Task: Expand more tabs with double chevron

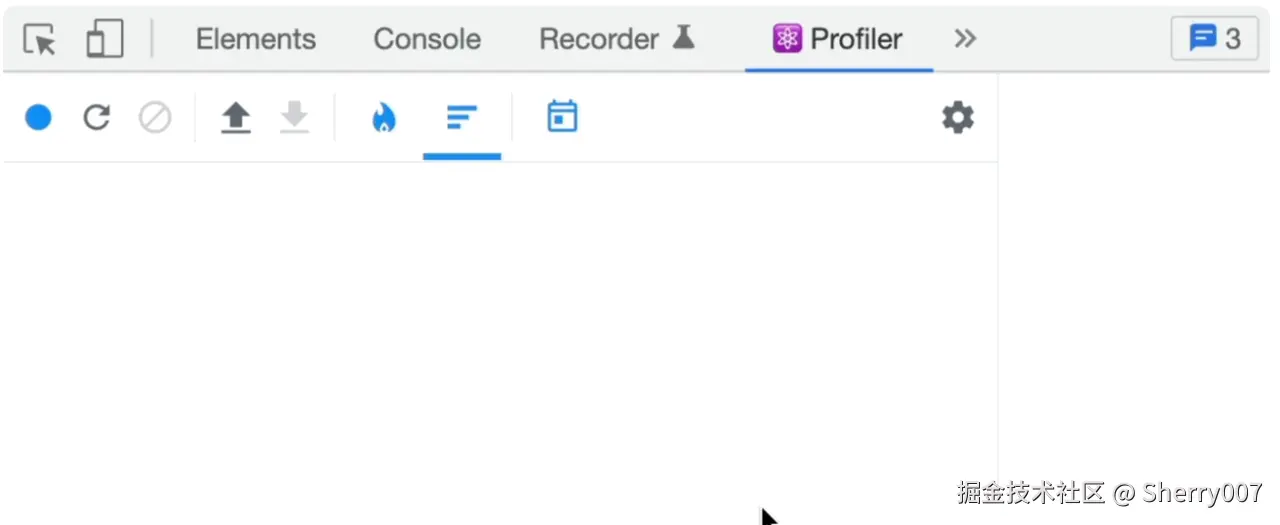Action: pos(965,39)
